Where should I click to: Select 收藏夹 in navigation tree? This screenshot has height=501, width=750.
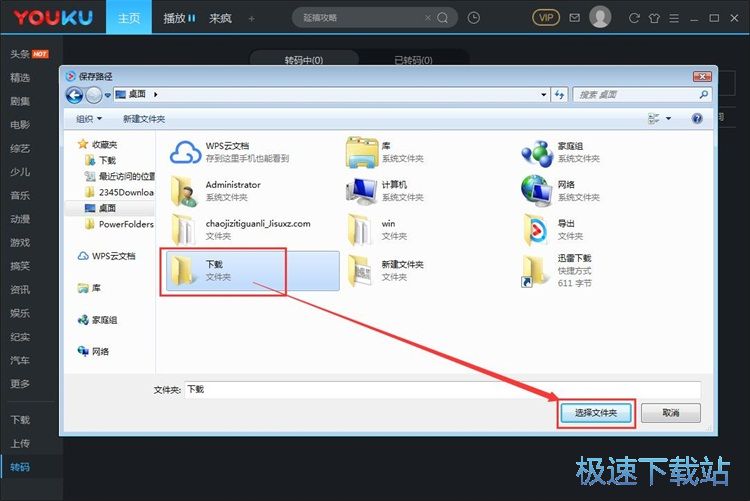(98, 145)
